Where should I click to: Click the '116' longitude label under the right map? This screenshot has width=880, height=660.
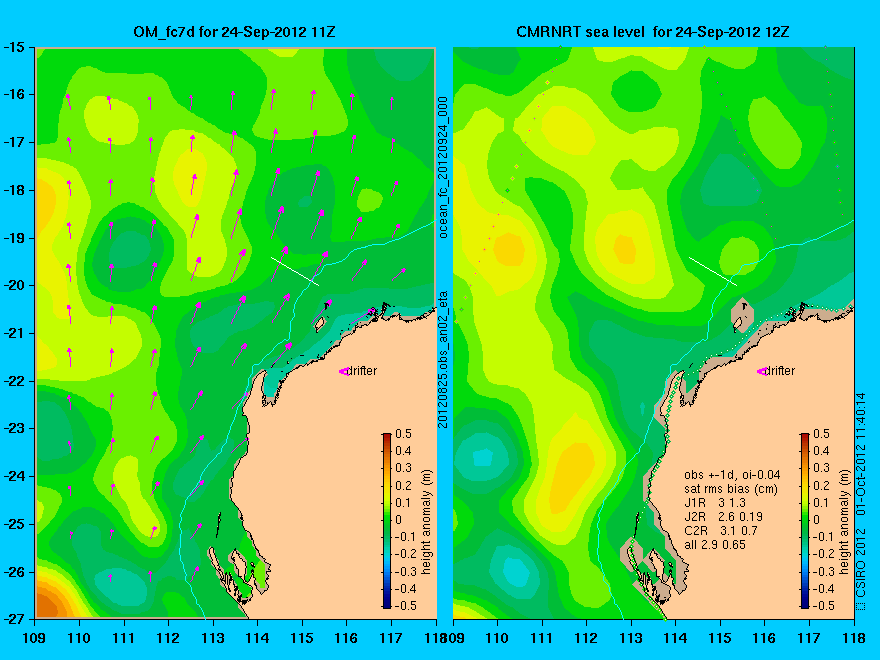click(x=764, y=638)
